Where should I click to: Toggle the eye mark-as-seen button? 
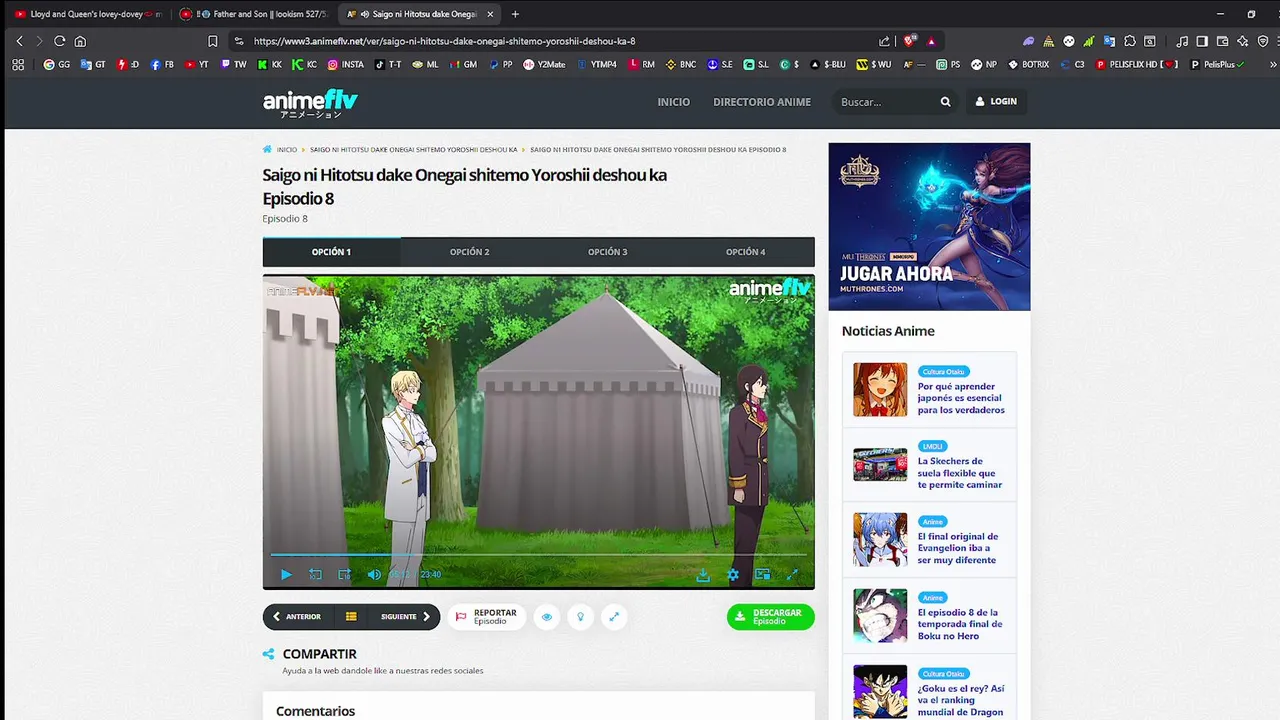point(547,617)
